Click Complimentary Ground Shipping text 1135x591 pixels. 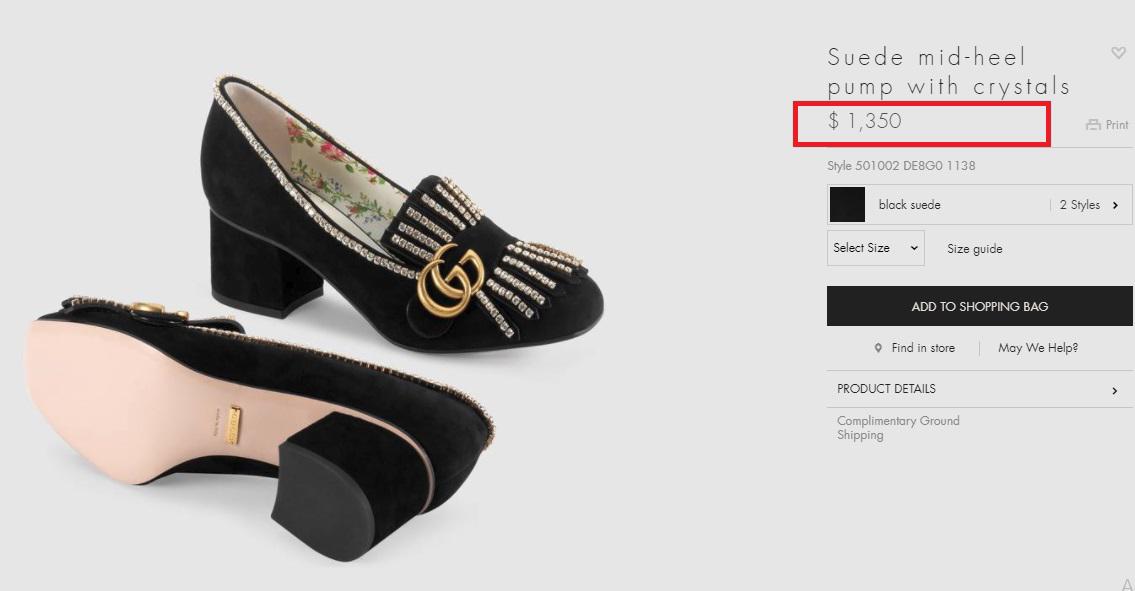click(897, 428)
